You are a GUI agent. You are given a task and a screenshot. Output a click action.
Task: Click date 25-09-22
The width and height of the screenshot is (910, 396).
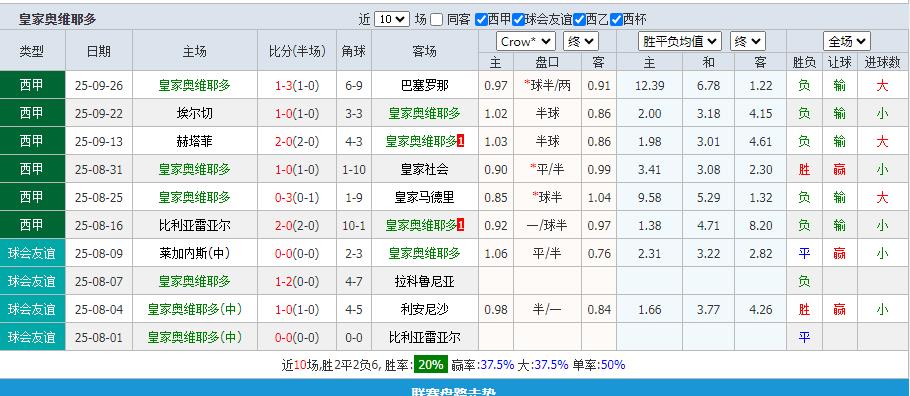pyautogui.click(x=99, y=113)
